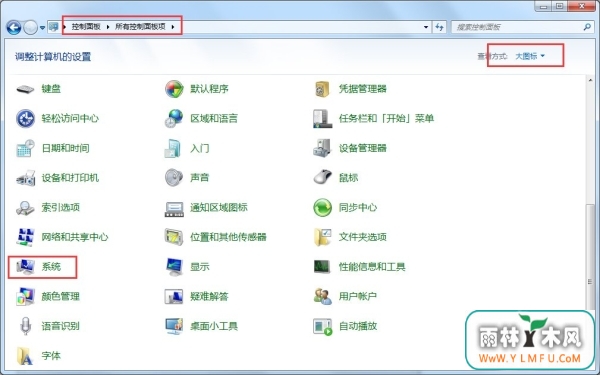Screen dimensions: 600x375
Task: Open the 键盘 keyboard icon
Action: [x=25, y=89]
